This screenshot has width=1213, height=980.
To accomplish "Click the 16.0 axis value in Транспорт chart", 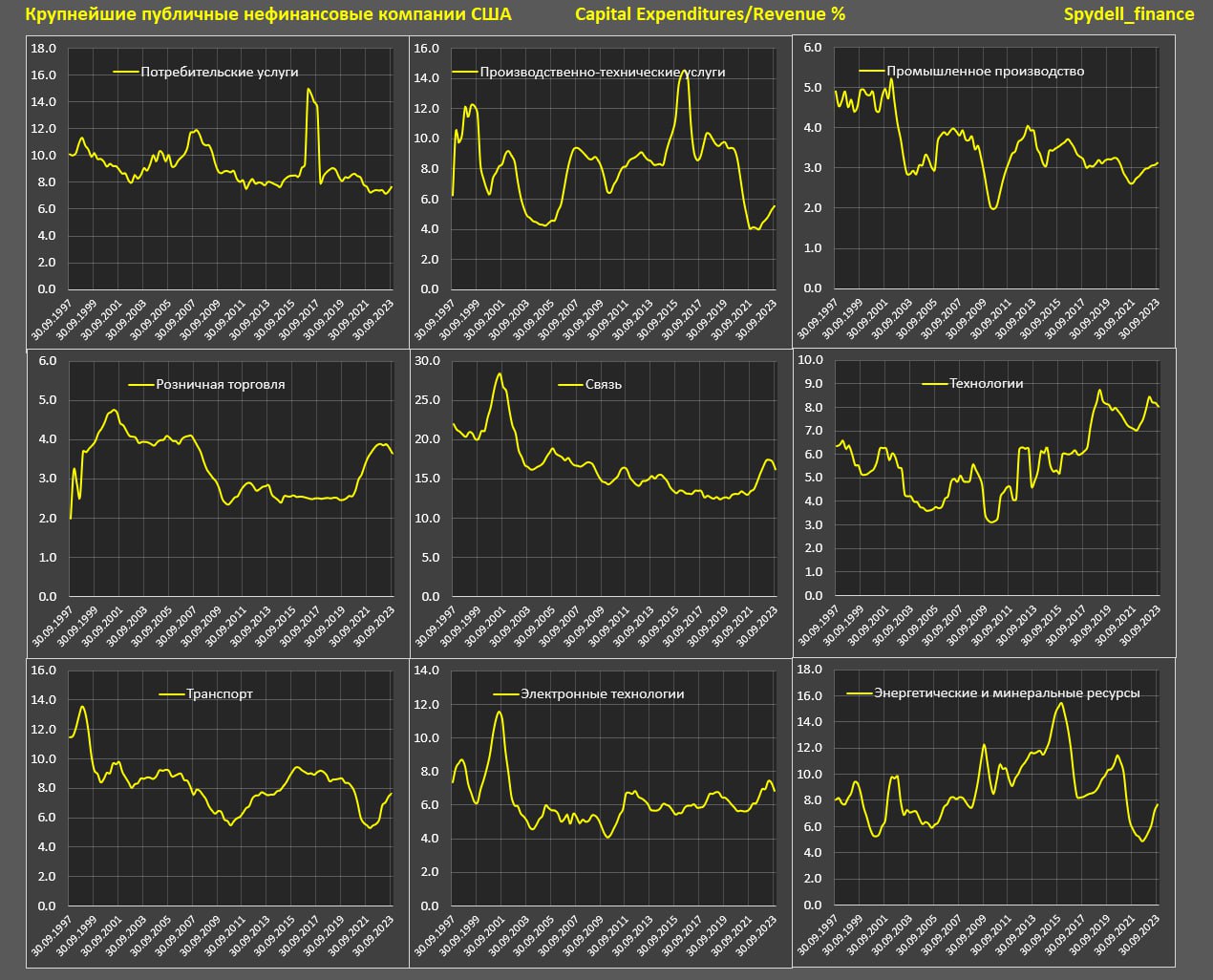I will (44, 671).
